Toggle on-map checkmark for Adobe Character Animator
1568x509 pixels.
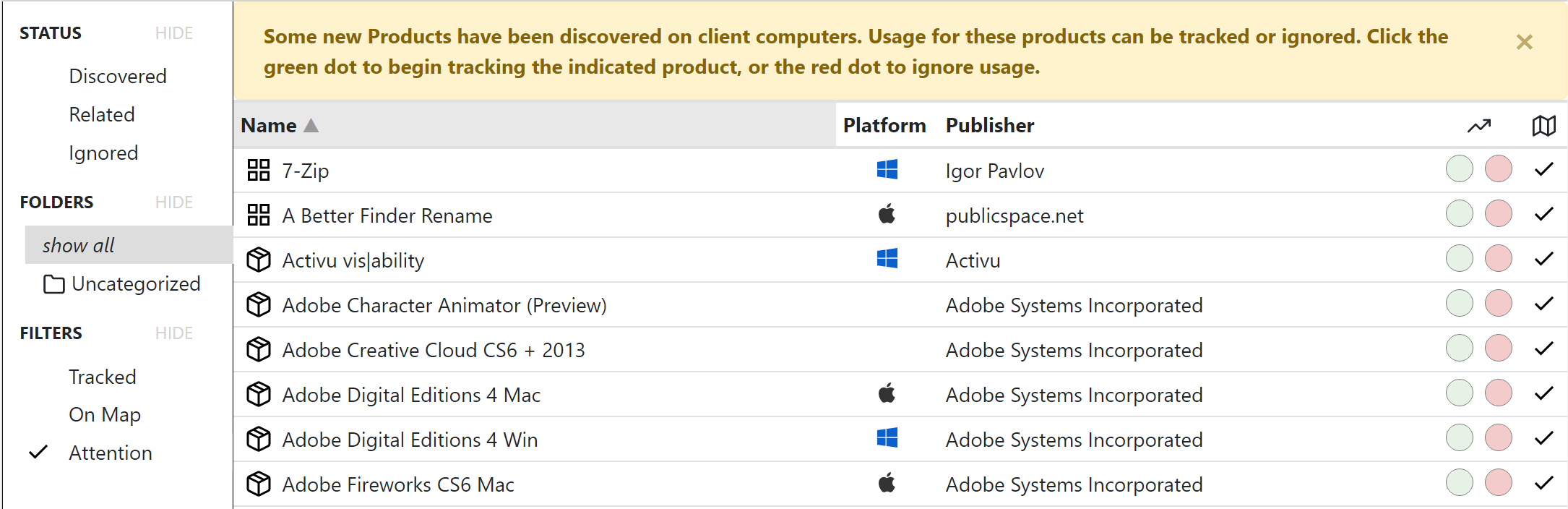pyautogui.click(x=1543, y=304)
